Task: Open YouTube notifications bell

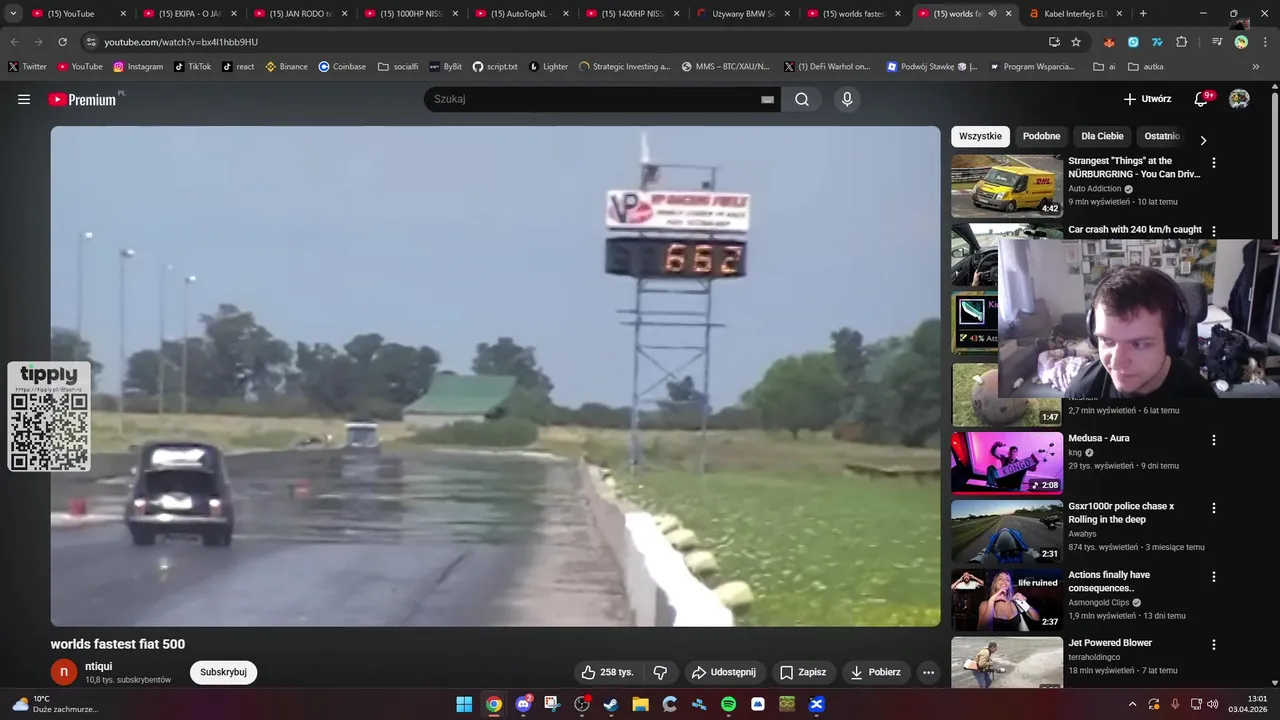Action: 1202,99
